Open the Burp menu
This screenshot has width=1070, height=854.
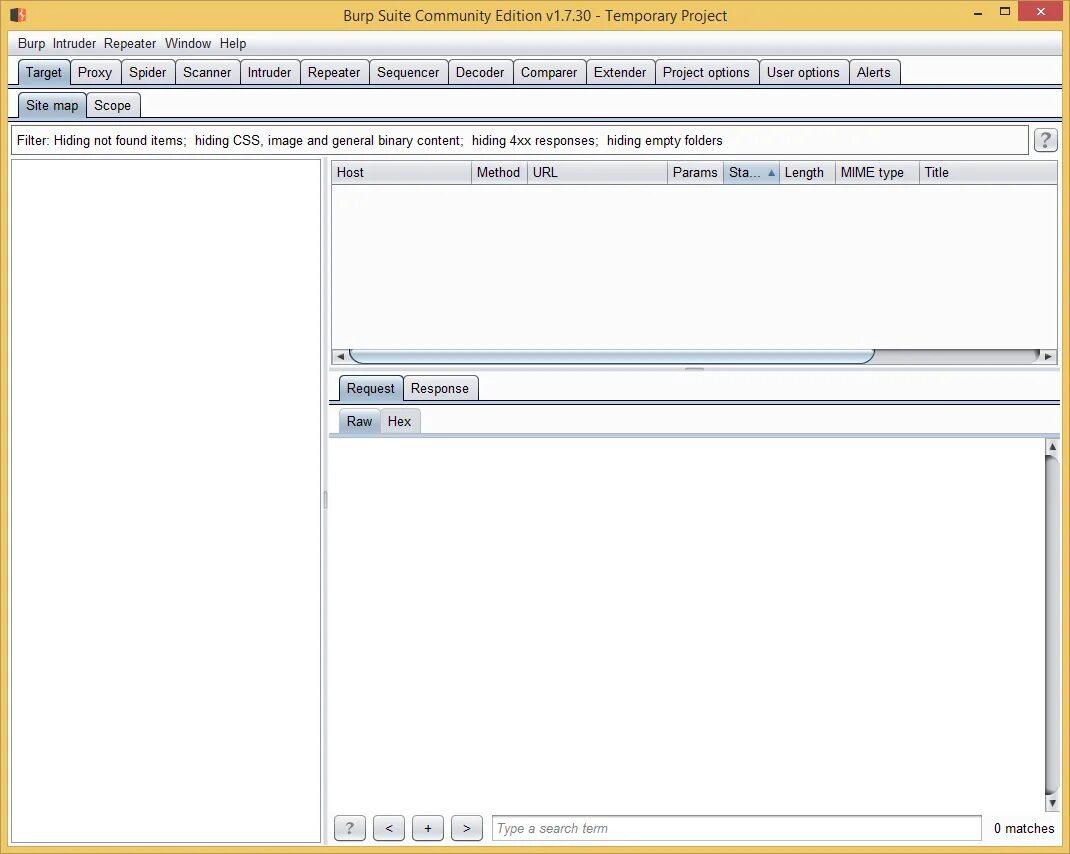[31, 43]
